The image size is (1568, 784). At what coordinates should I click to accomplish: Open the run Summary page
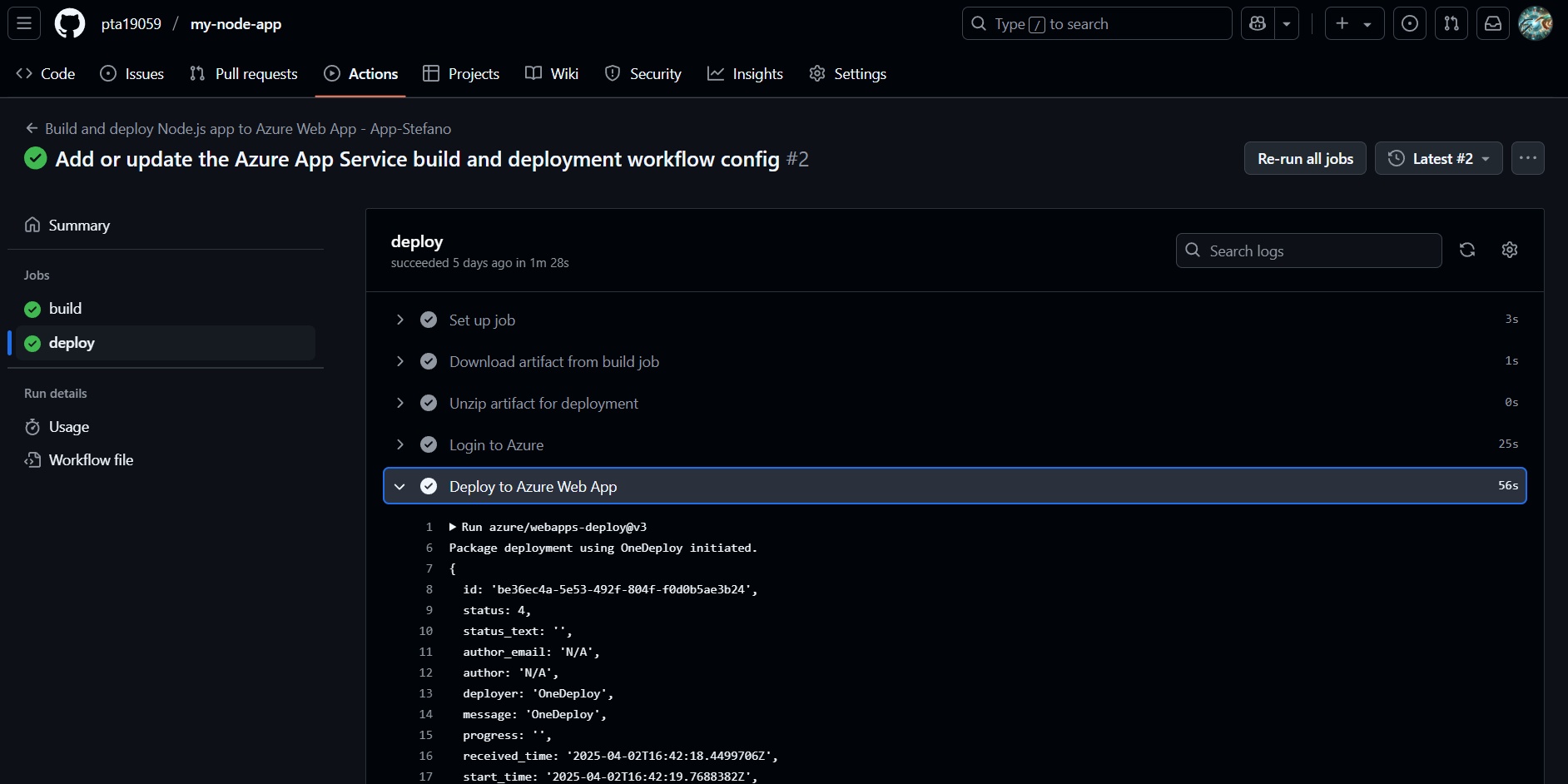166,225
